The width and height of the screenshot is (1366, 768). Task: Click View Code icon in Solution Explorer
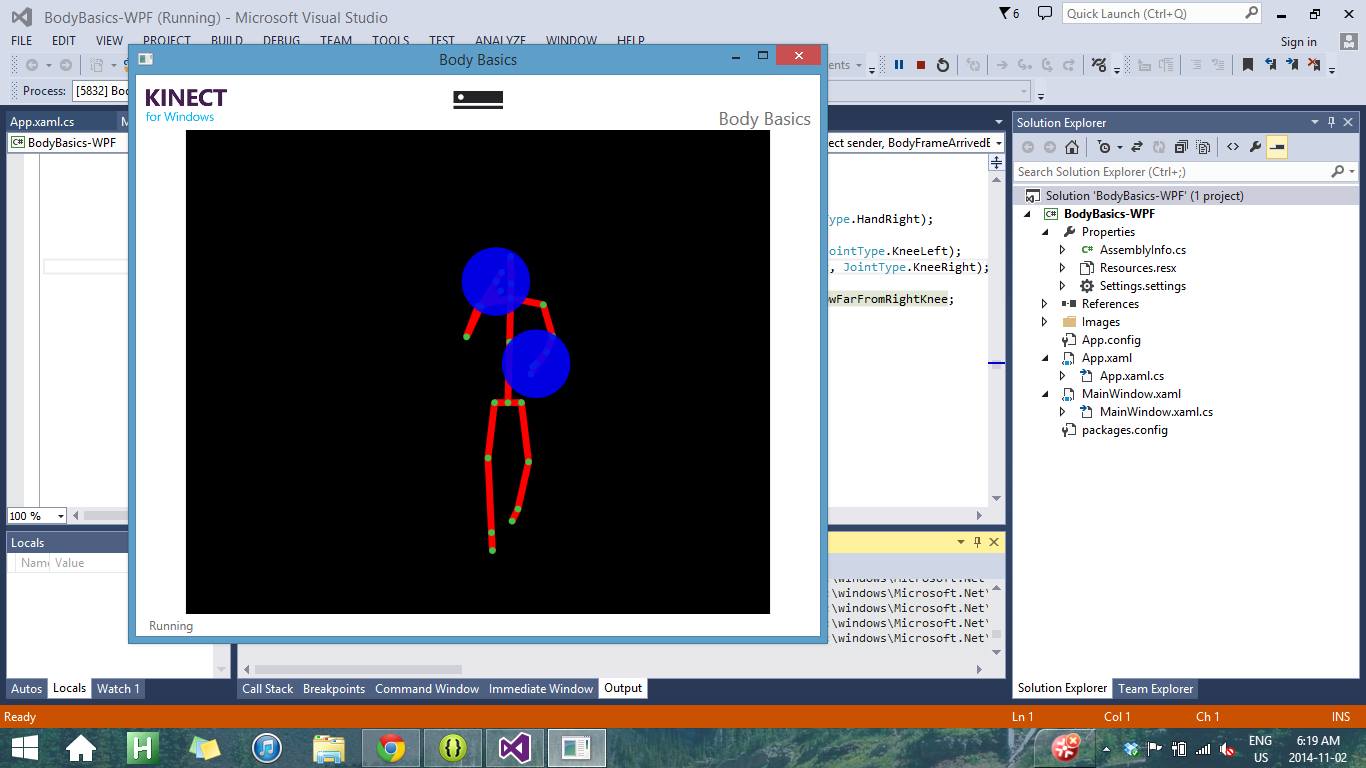[1232, 147]
